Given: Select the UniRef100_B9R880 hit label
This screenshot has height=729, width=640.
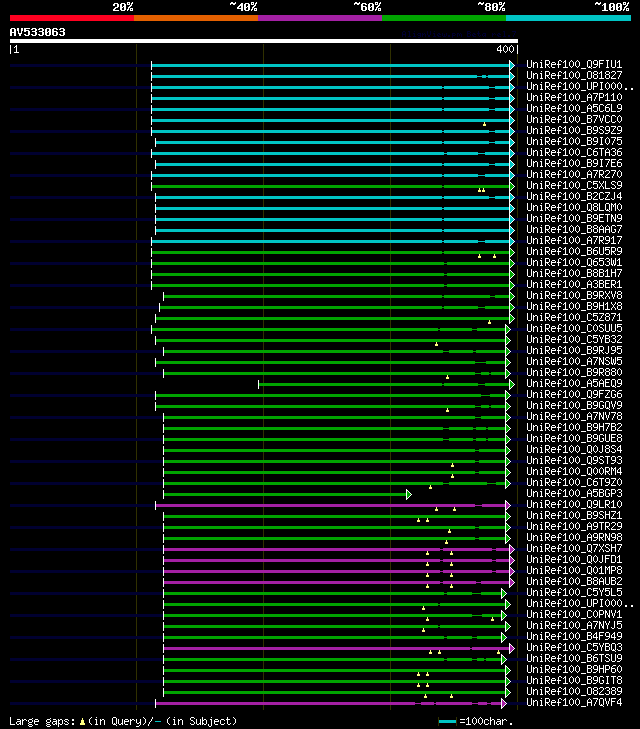Looking at the screenshot, I should point(574,372).
